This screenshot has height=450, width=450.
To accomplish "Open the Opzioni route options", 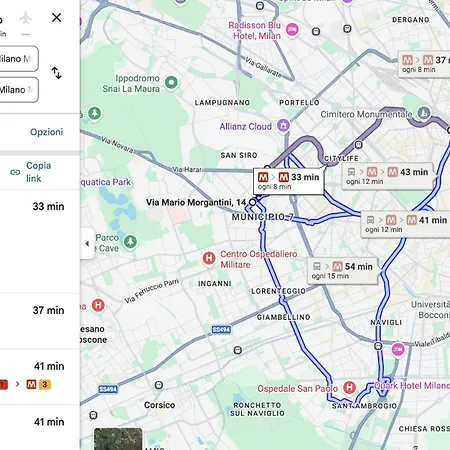I will click(x=47, y=132).
